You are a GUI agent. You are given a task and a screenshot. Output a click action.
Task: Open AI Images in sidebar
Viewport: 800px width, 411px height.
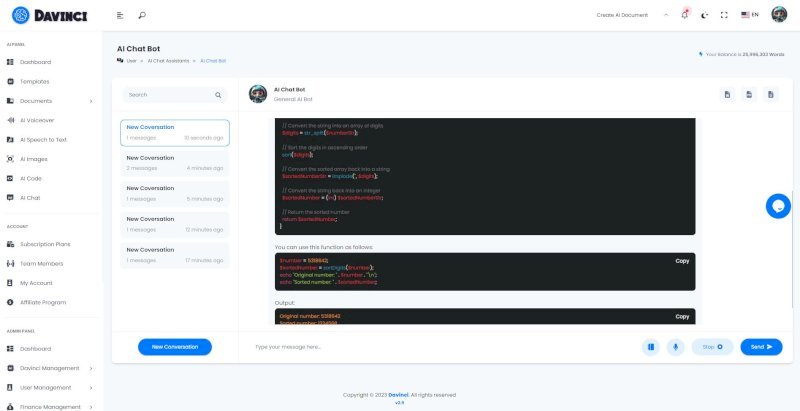click(33, 159)
